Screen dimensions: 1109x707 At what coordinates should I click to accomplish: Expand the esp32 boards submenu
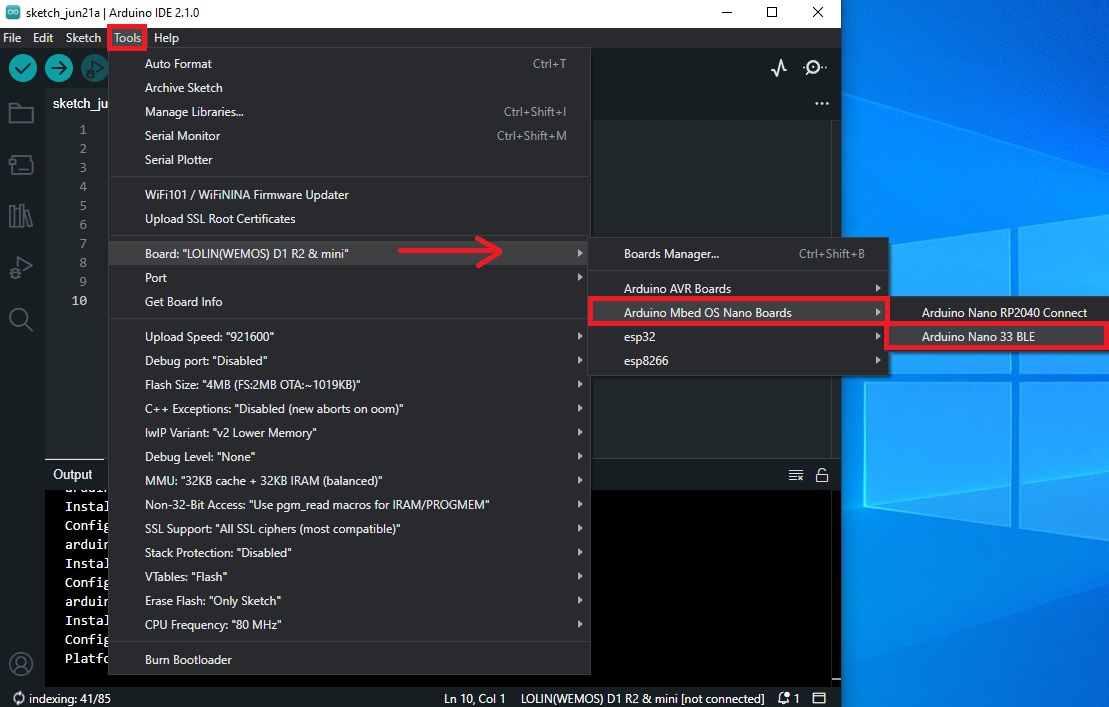738,337
